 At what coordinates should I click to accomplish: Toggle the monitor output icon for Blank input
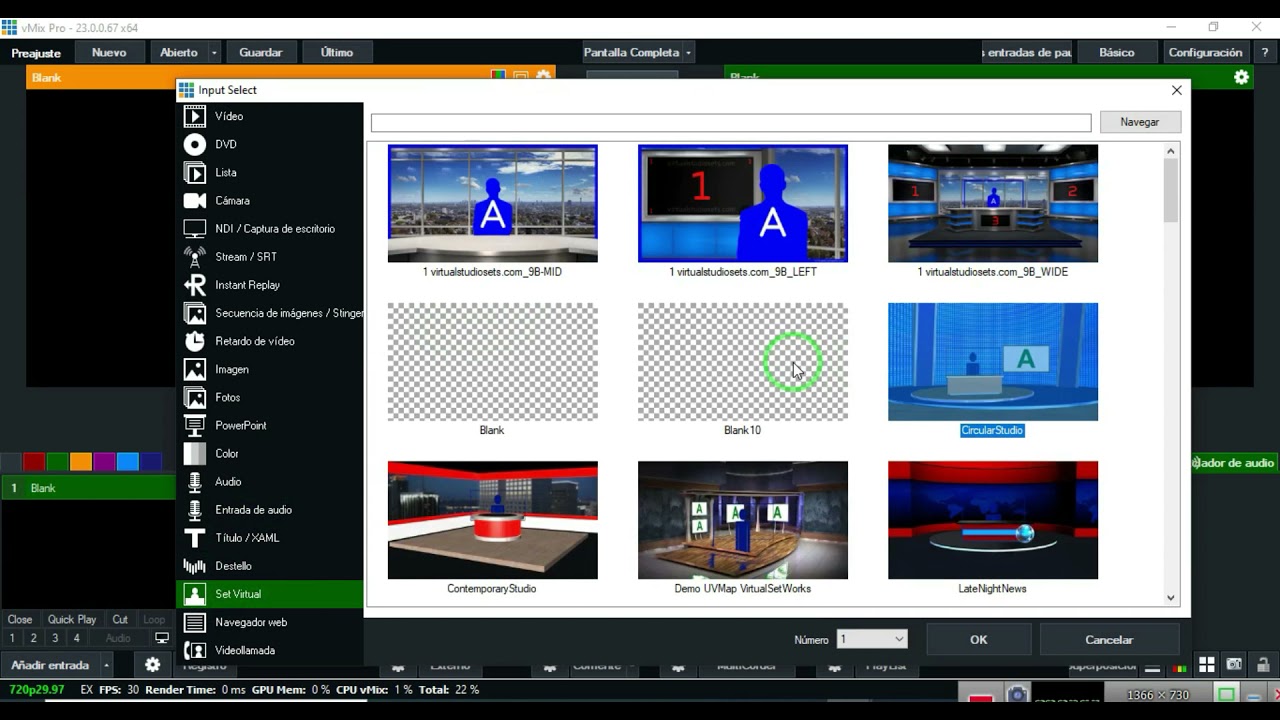[x=162, y=638]
